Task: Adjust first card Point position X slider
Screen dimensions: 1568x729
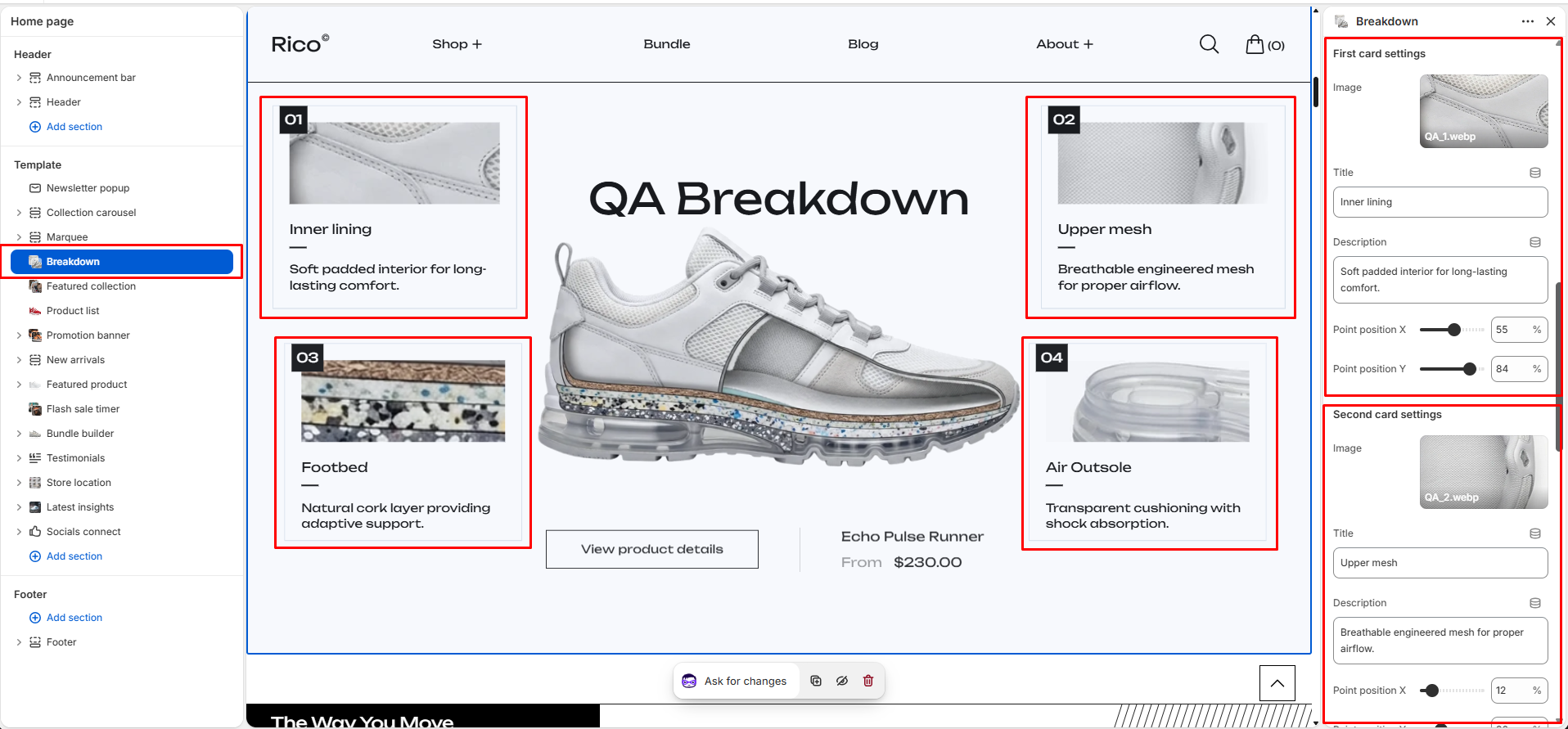Action: click(1453, 330)
